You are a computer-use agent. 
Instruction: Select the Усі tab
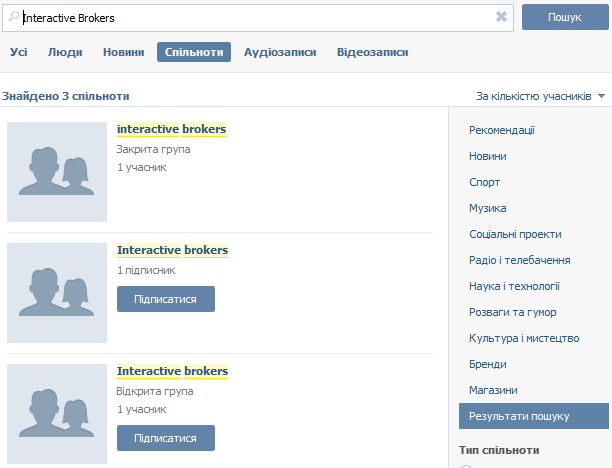(x=19, y=52)
